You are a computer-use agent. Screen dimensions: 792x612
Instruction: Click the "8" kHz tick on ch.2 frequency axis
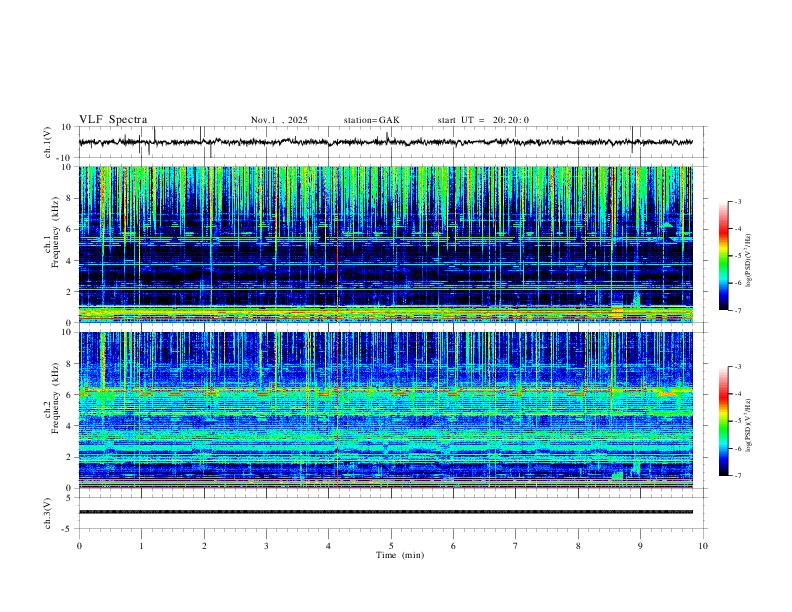(70, 364)
